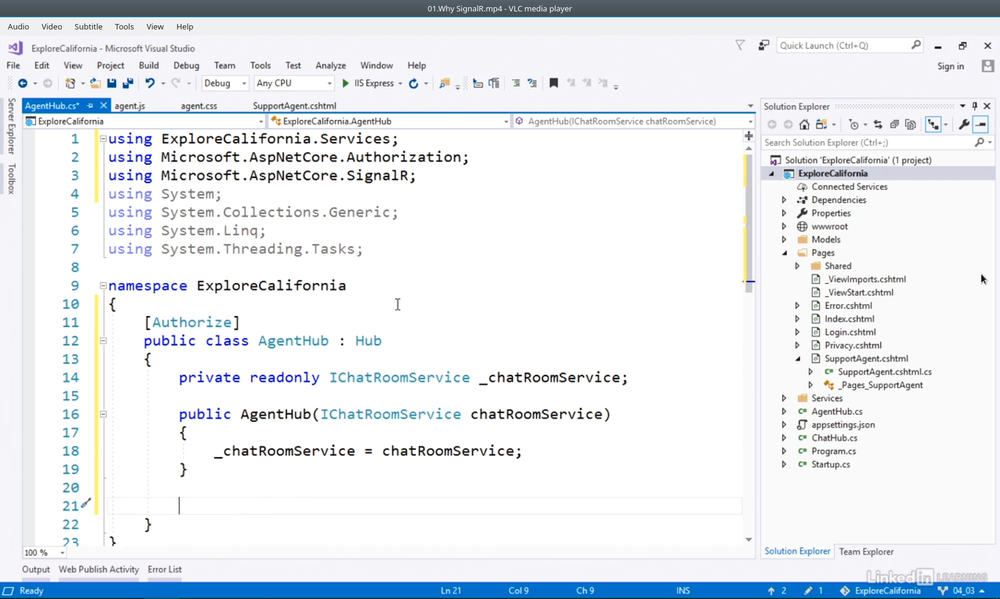Select ChatHub.cs in Solution Explorer
The height and width of the screenshot is (599, 1000).
coord(834,438)
